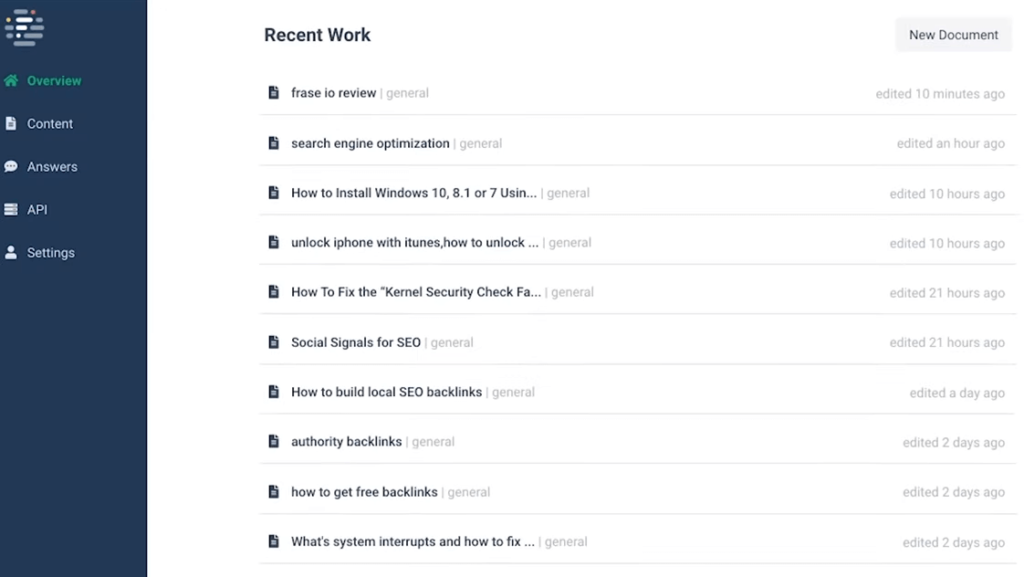1024x577 pixels.
Task: Click file icon next to Social Signals for SEO
Action: click(x=274, y=342)
